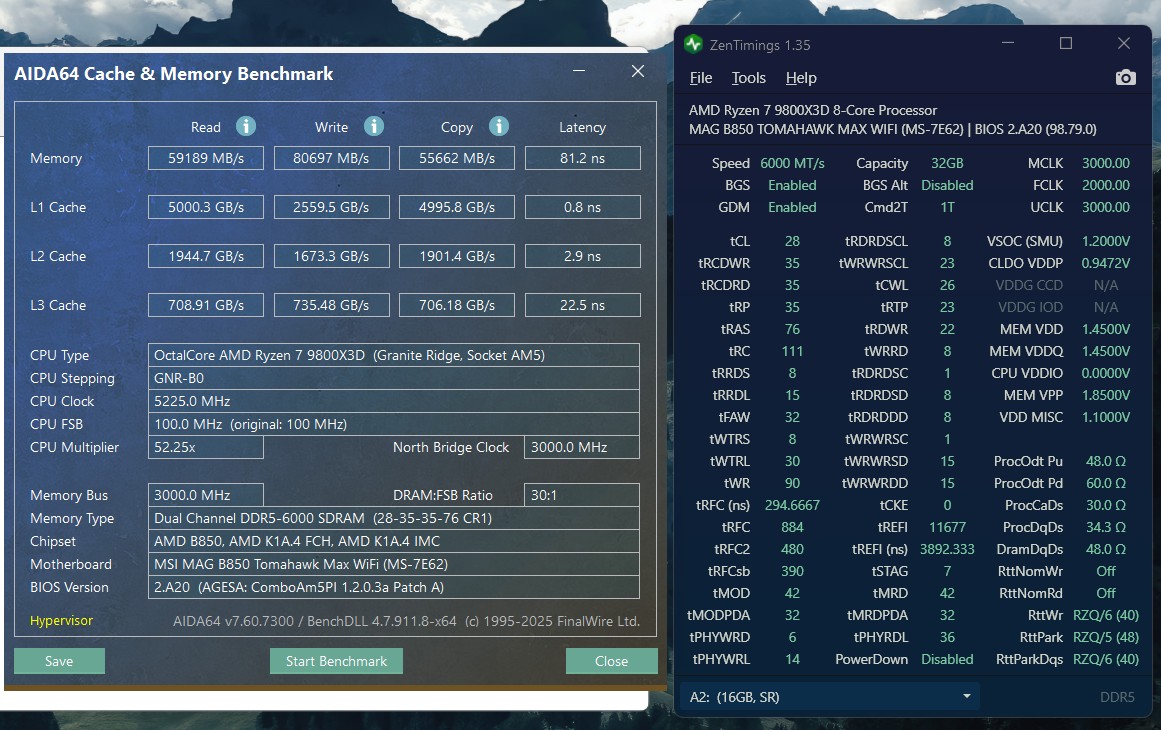This screenshot has width=1161, height=730.
Task: Click the ZenTimings app logo icon
Action: (x=693, y=44)
